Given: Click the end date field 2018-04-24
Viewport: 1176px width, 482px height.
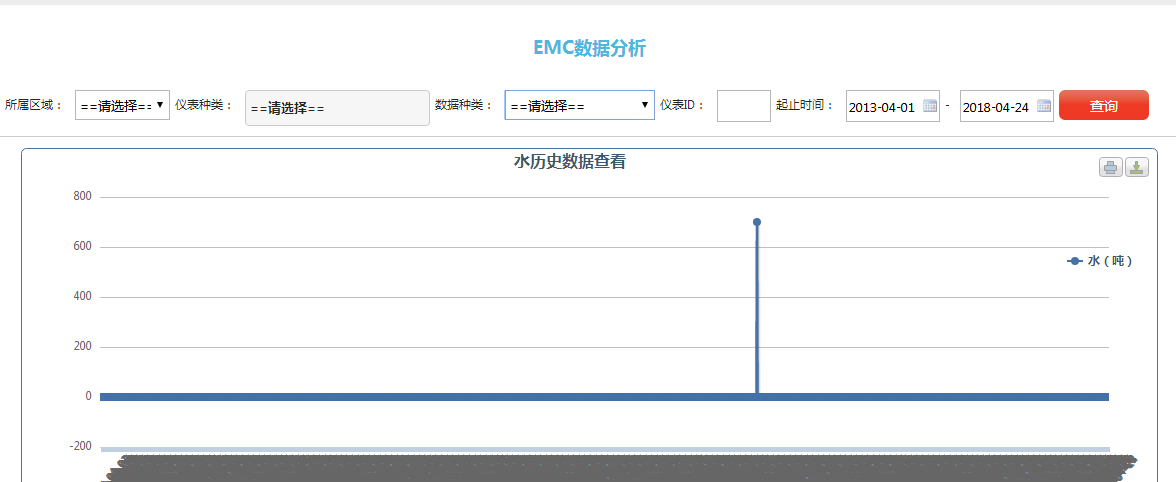Looking at the screenshot, I should (x=1006, y=106).
